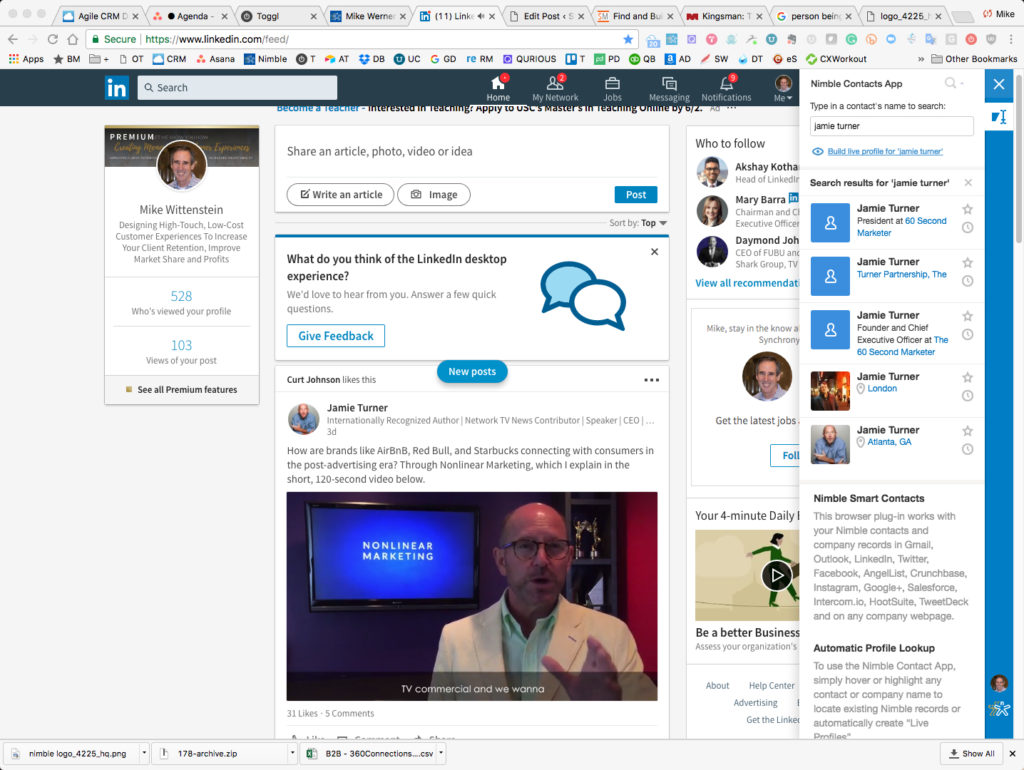The image size is (1024, 770).
Task: Reload the page with the refresh icon
Action: (x=53, y=39)
